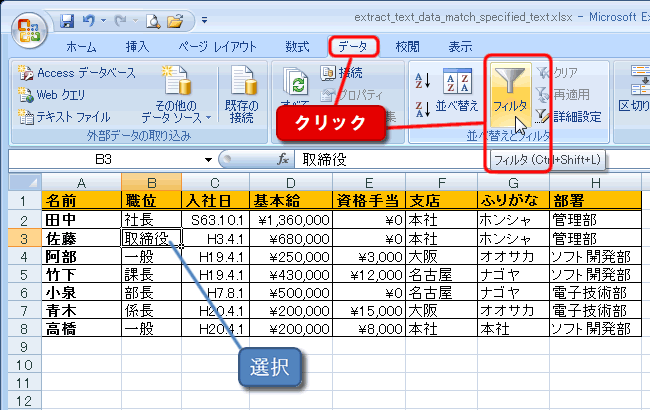Open undo history dropdown arrow

[103, 20]
